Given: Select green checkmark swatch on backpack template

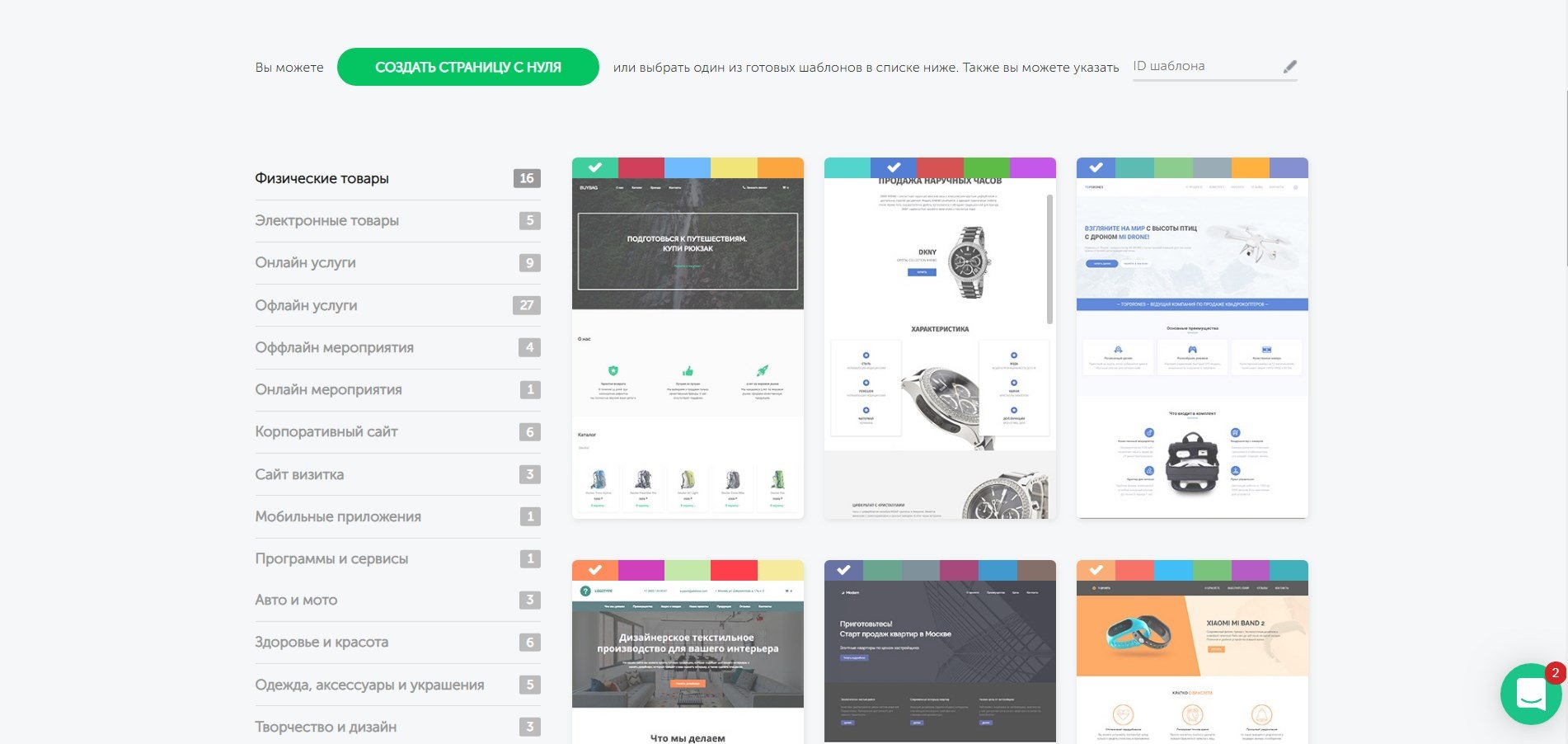Looking at the screenshot, I should pyautogui.click(x=595, y=167).
